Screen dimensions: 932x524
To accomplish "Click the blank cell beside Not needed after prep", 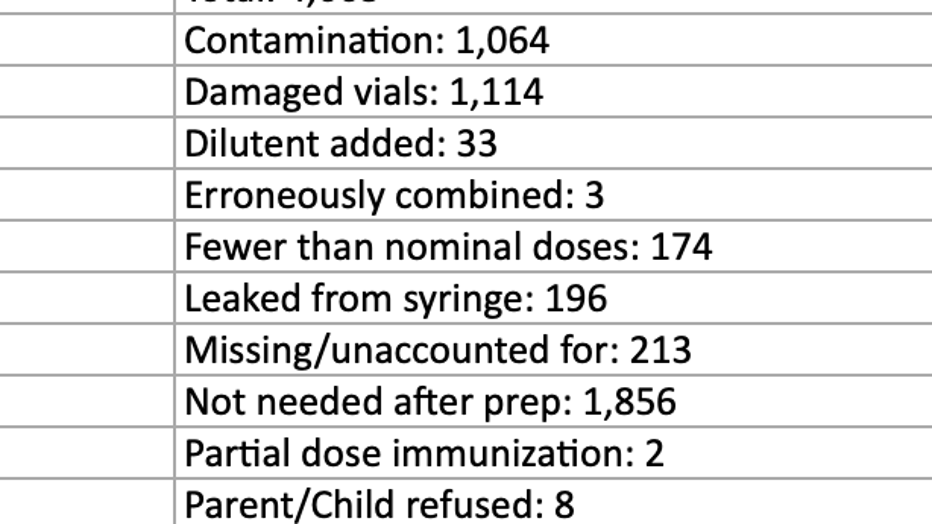I will pos(87,402).
